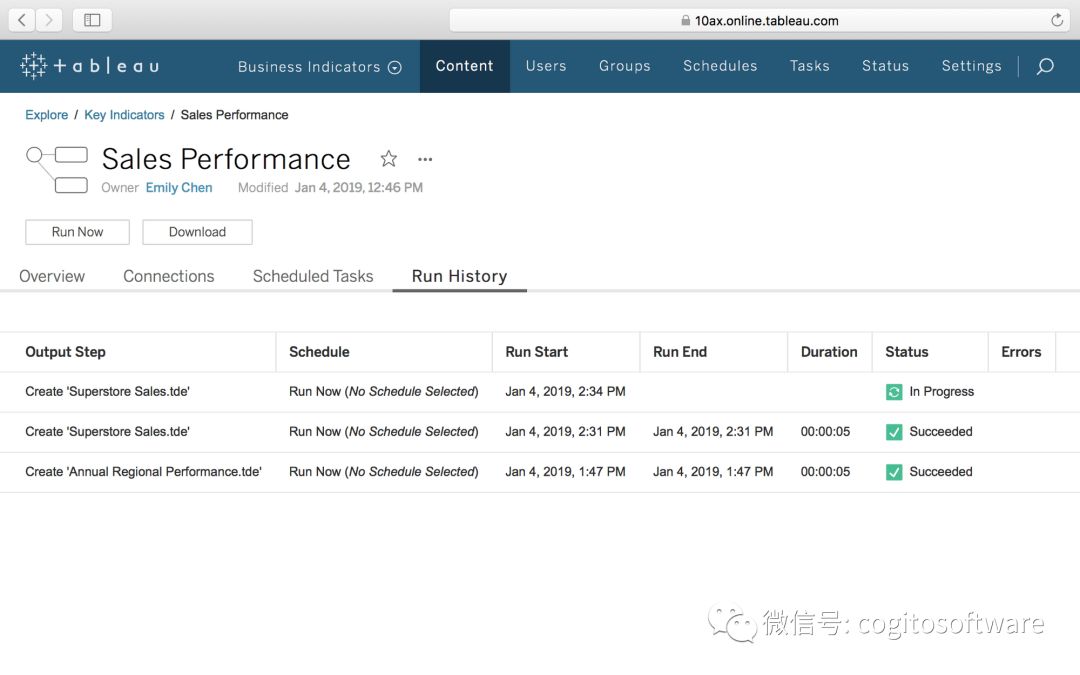The height and width of the screenshot is (675, 1080).
Task: Click the address bar URL field
Action: click(759, 21)
